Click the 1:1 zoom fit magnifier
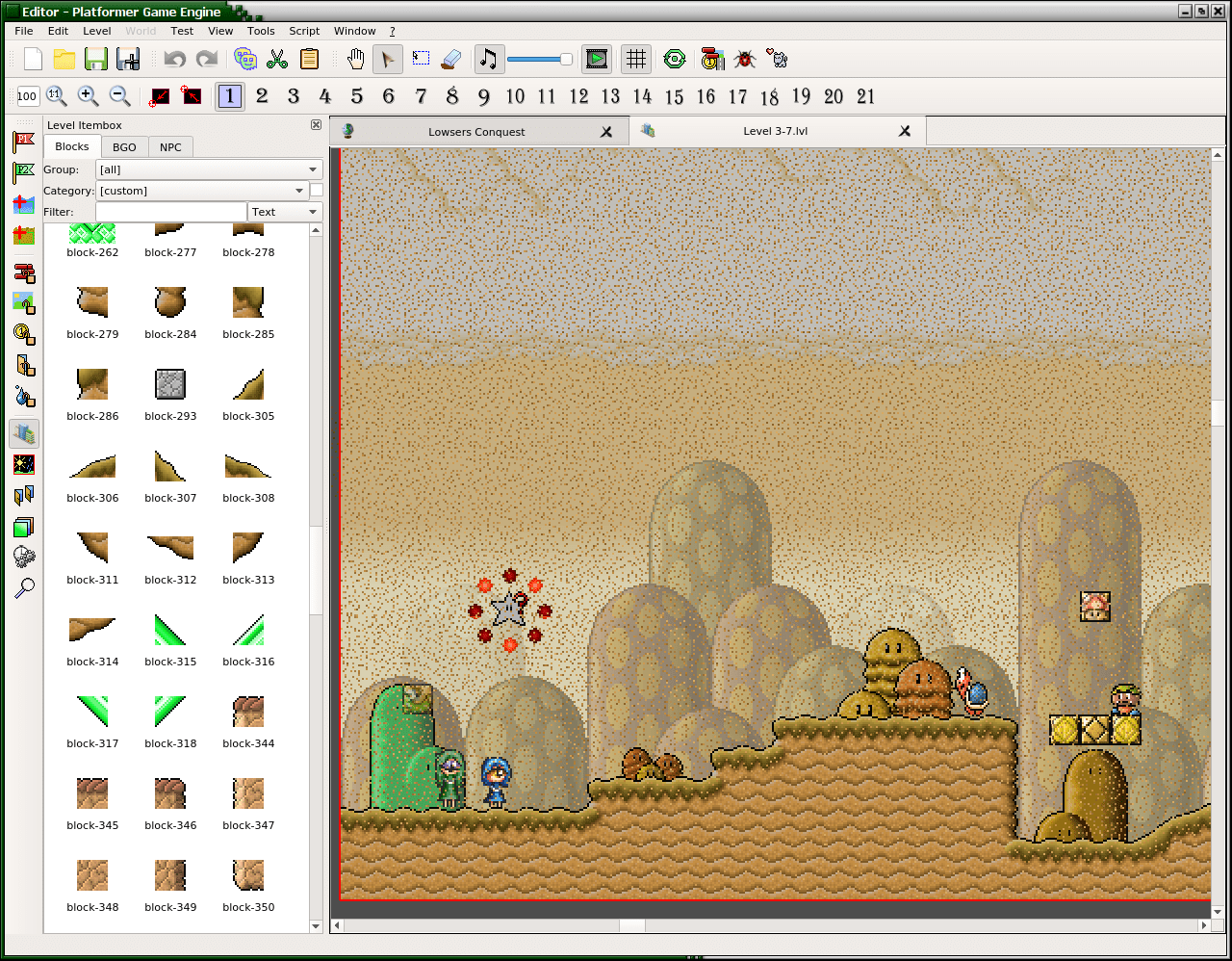 tap(56, 96)
